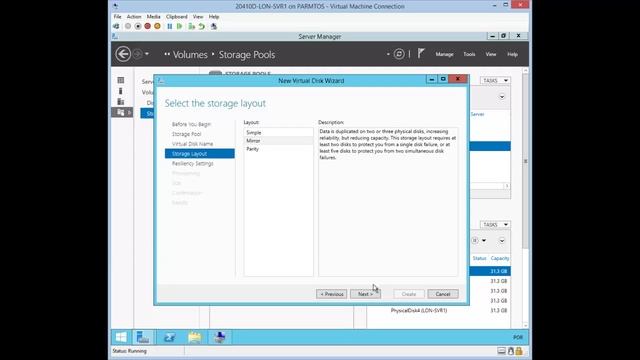This screenshot has height=360, width=640.
Task: Click the Revert toolbar icon
Action: [x=202, y=27]
